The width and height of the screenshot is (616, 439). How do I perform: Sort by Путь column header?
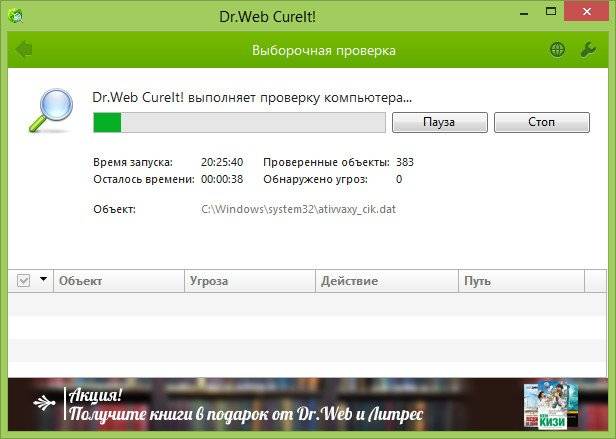(x=522, y=281)
